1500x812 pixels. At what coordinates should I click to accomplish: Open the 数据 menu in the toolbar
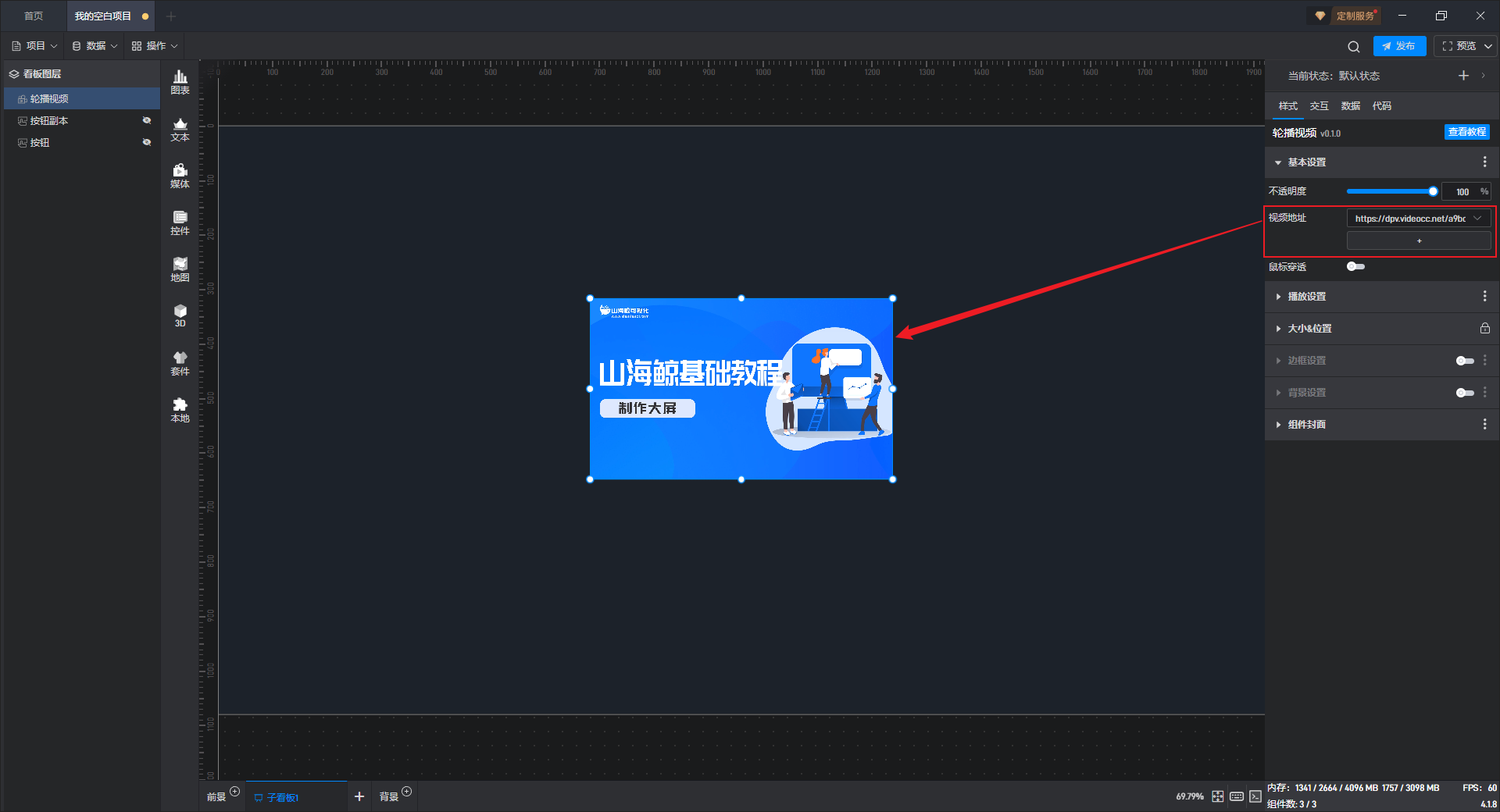pos(95,46)
